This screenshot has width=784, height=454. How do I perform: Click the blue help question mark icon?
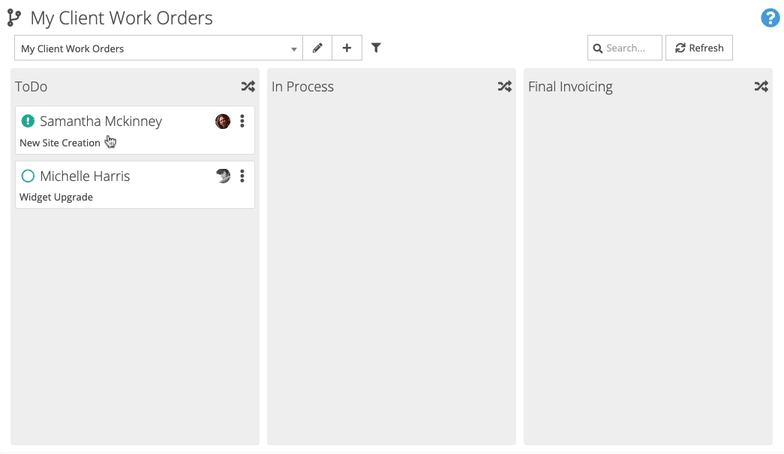point(770,18)
